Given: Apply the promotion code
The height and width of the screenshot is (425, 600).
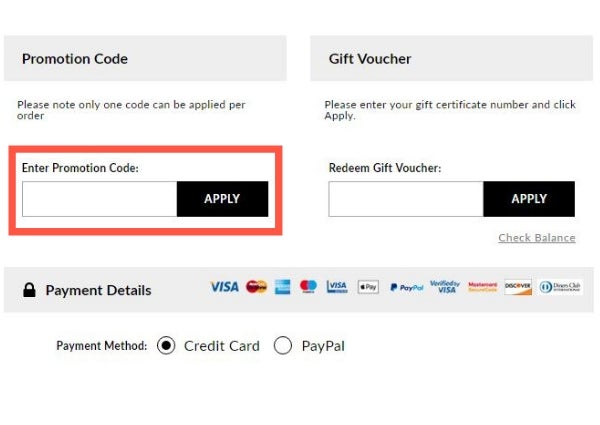Looking at the screenshot, I should point(222,199).
